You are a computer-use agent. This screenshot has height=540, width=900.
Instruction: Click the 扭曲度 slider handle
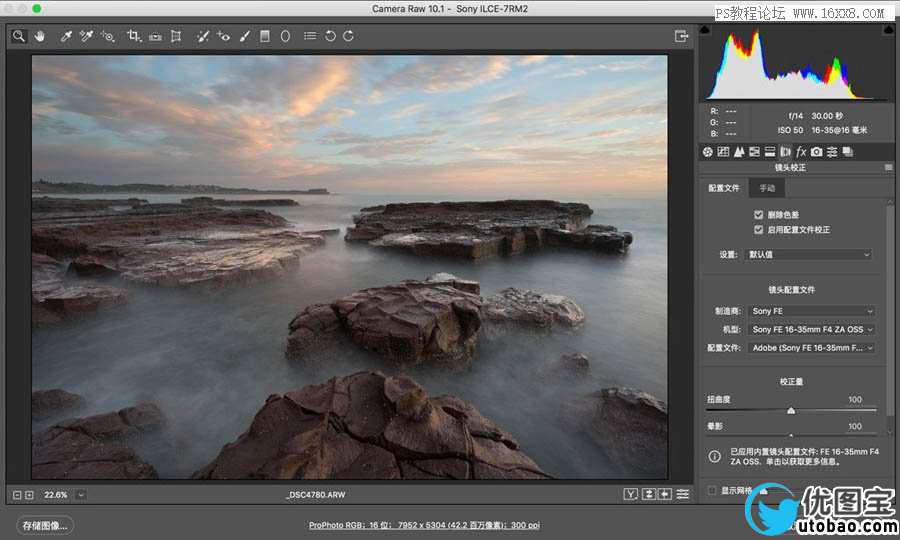point(791,410)
